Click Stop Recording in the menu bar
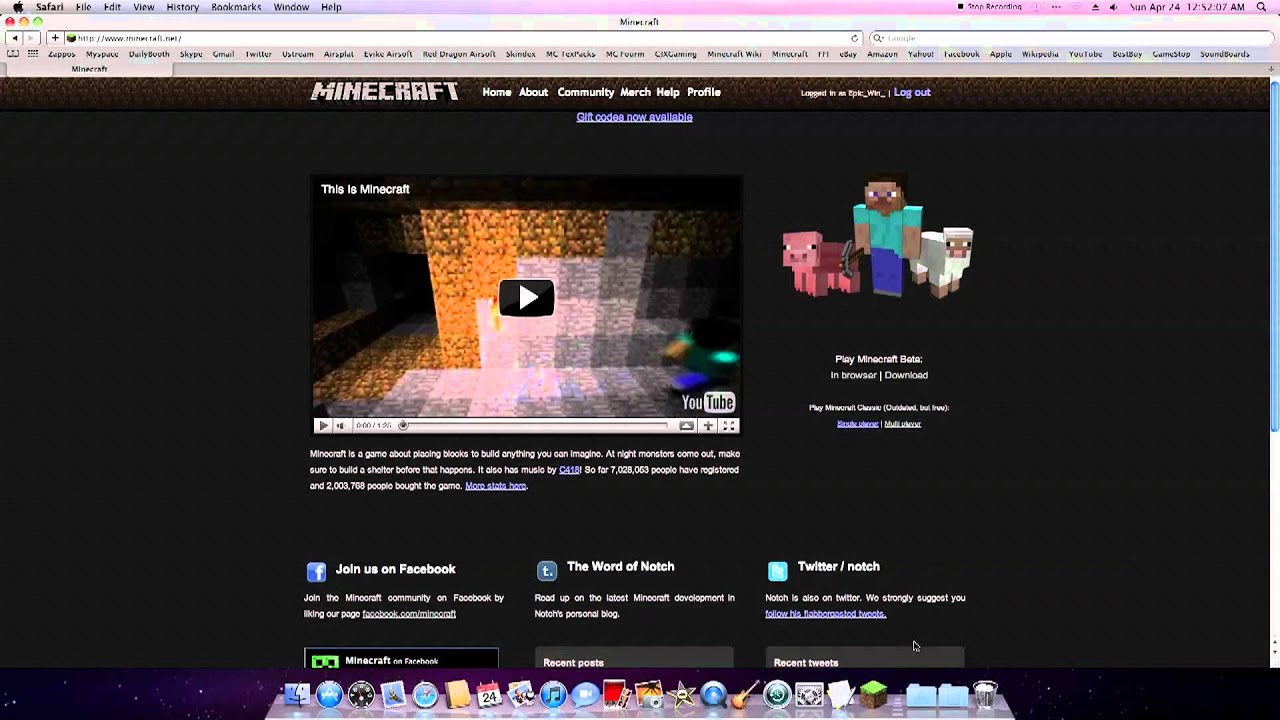This screenshot has height=720, width=1280. click(989, 7)
